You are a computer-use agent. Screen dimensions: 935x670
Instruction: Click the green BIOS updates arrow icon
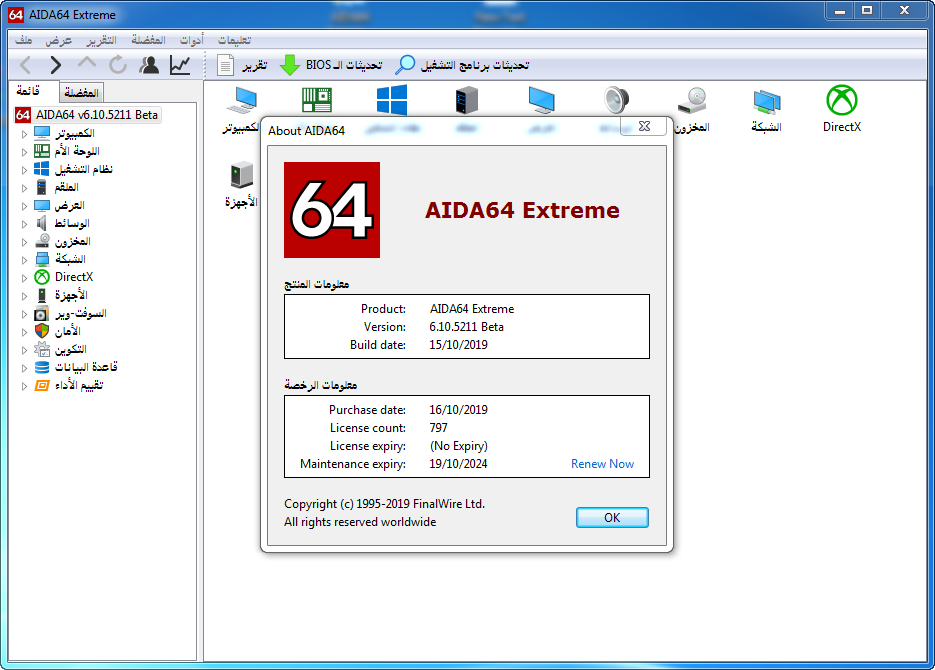(x=290, y=65)
